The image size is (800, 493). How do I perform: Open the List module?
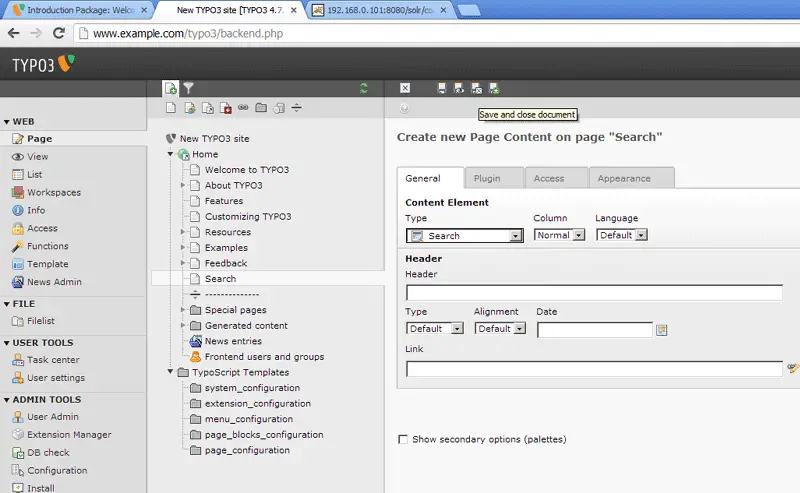tap(34, 175)
